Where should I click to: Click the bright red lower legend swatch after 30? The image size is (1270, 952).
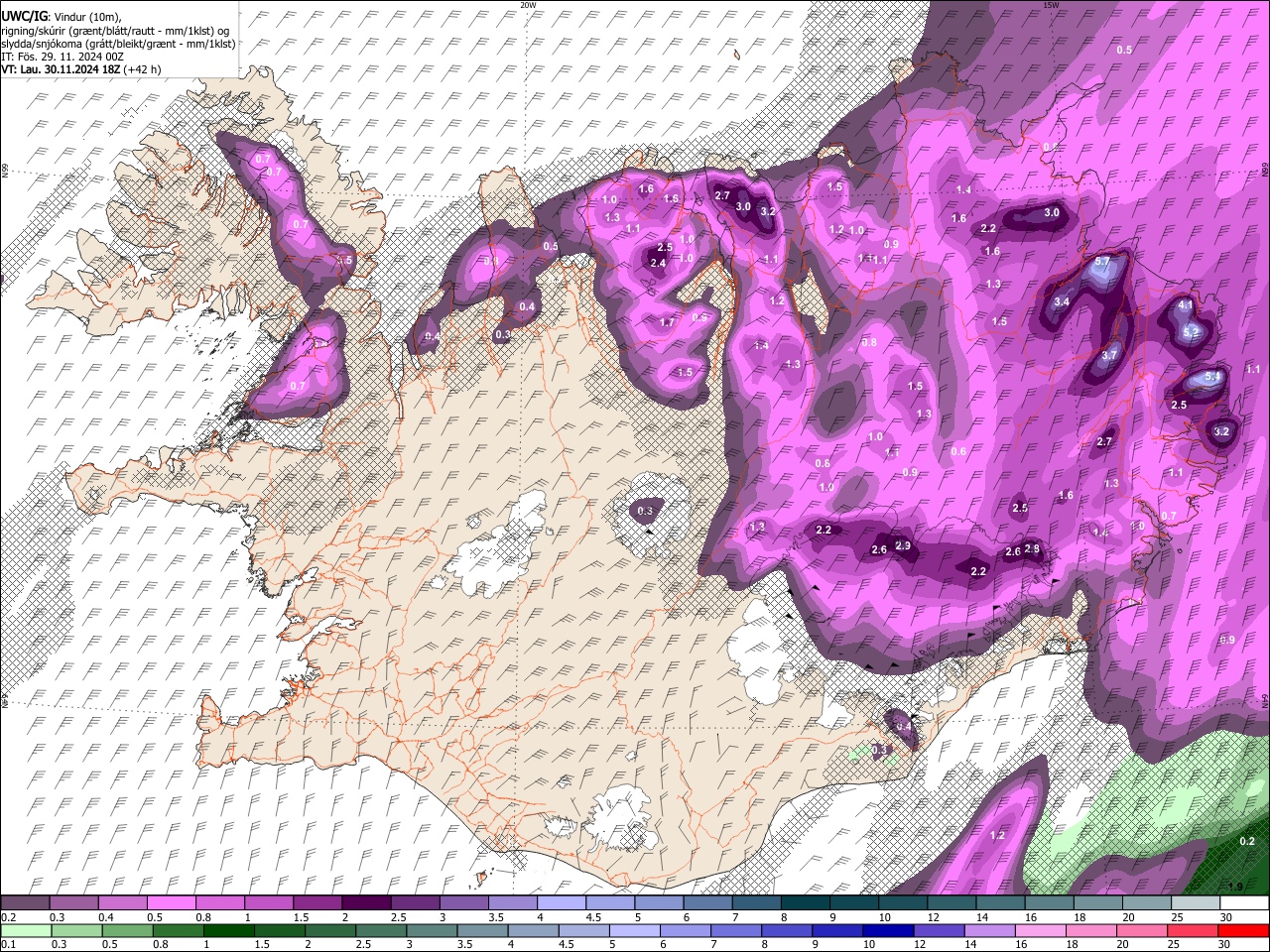(1242, 930)
